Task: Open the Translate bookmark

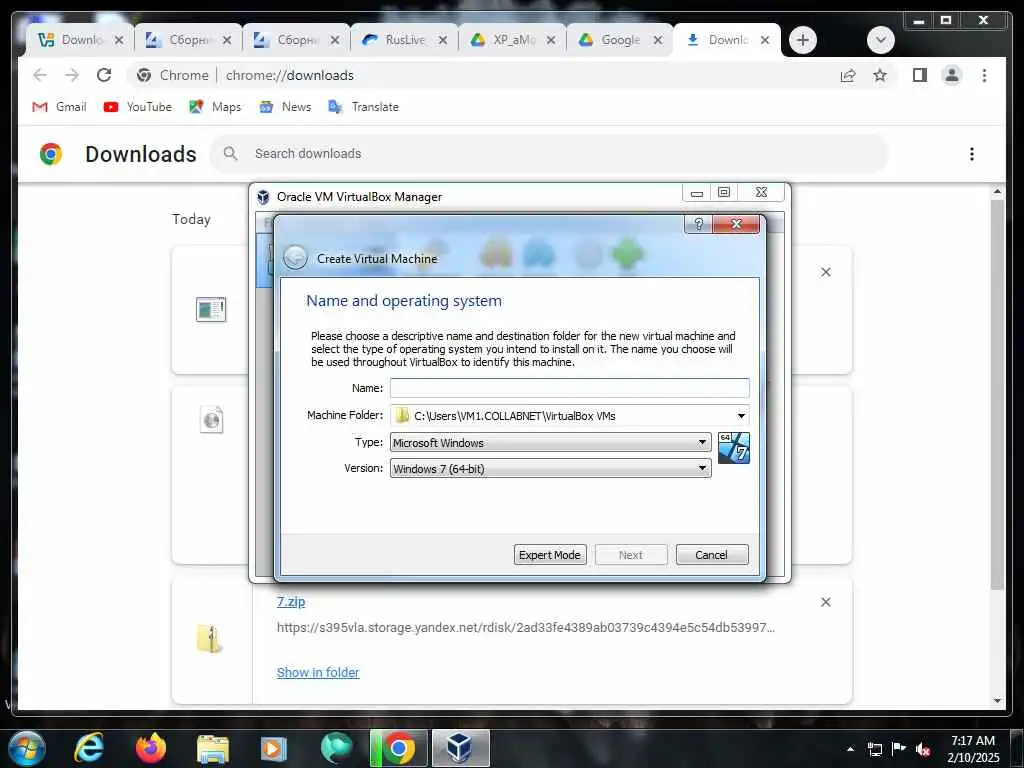Action: click(364, 106)
